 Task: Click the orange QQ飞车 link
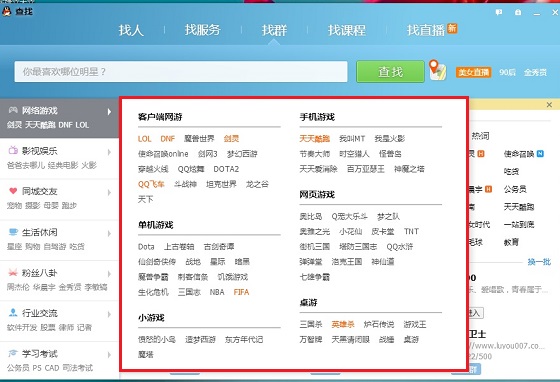point(151,184)
